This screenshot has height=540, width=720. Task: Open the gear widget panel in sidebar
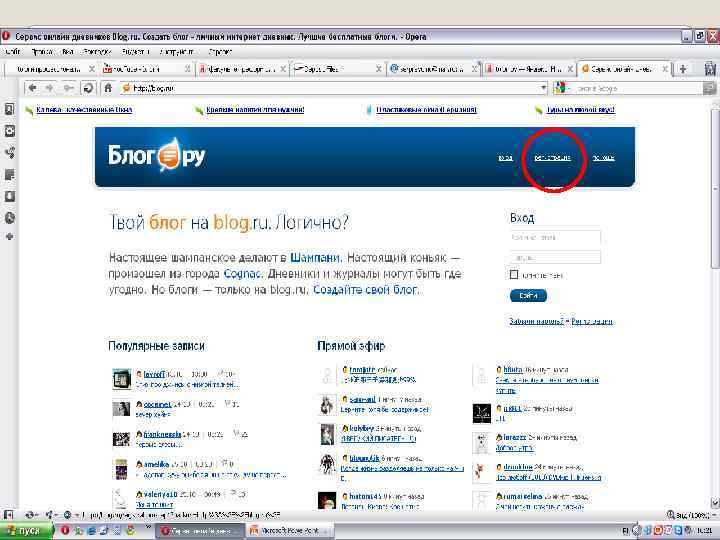click(9, 131)
